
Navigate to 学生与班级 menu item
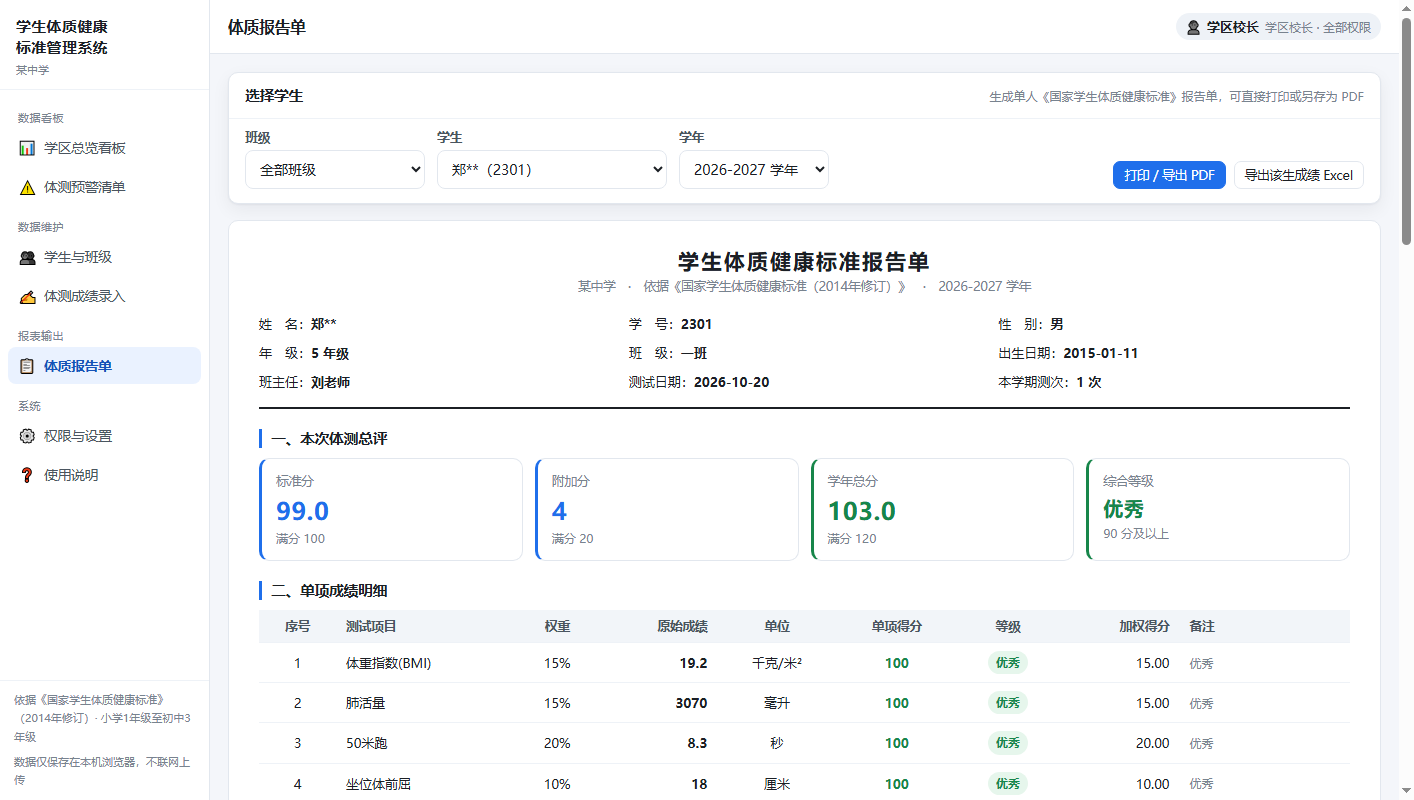pos(104,257)
